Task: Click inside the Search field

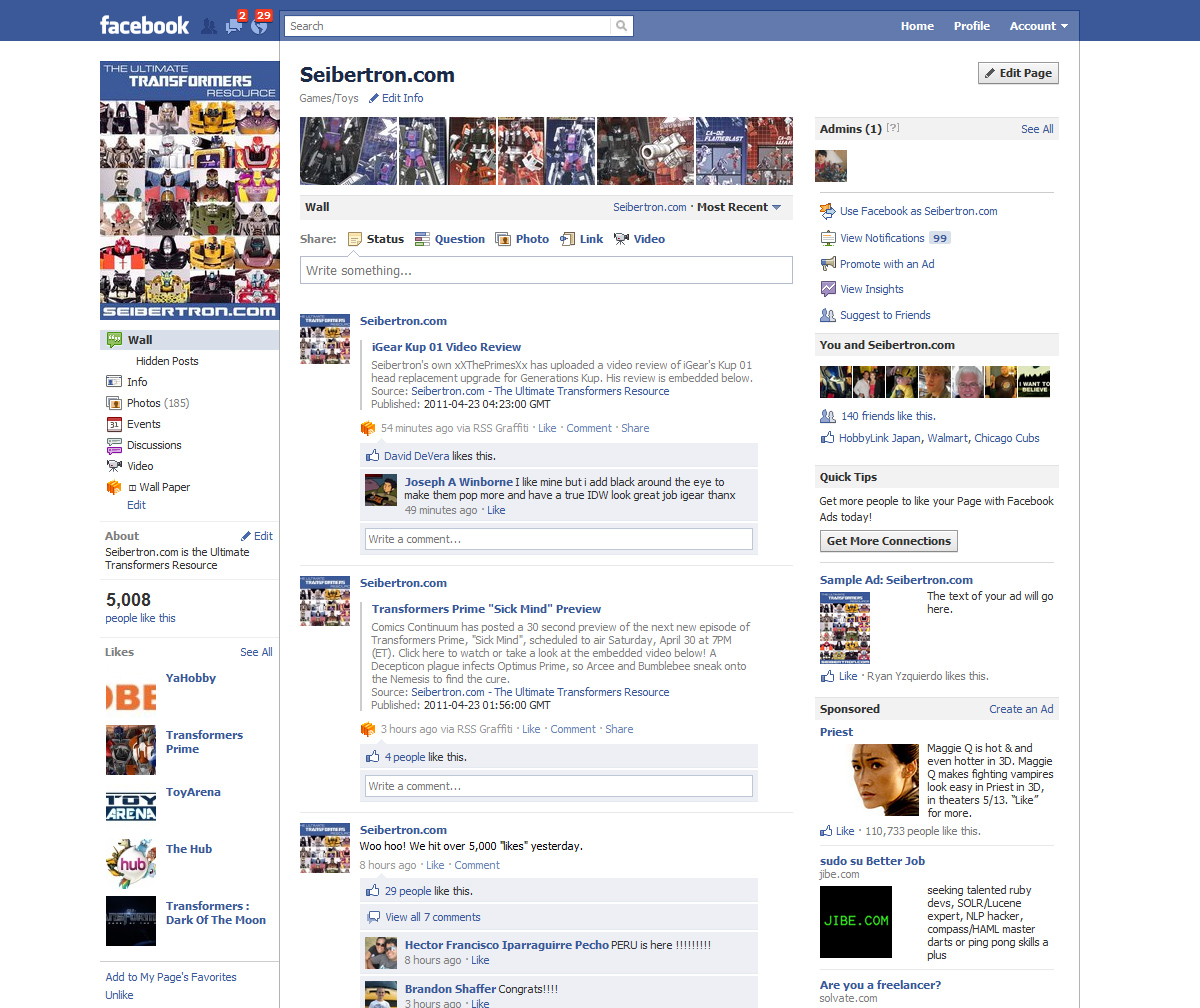Action: click(x=448, y=26)
